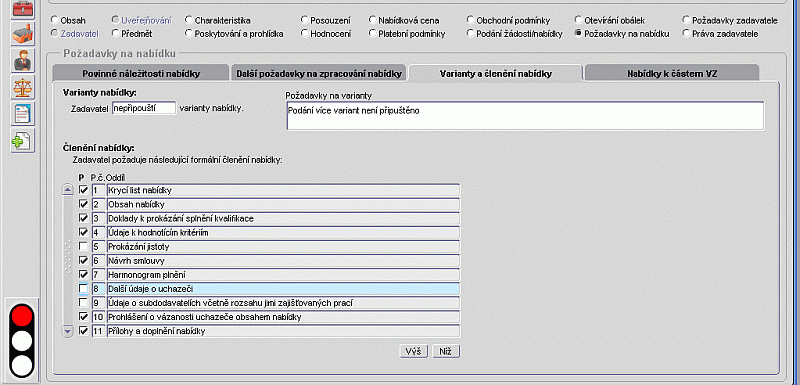The height and width of the screenshot is (385, 800).
Task: Click the Výš button
Action: pos(414,351)
